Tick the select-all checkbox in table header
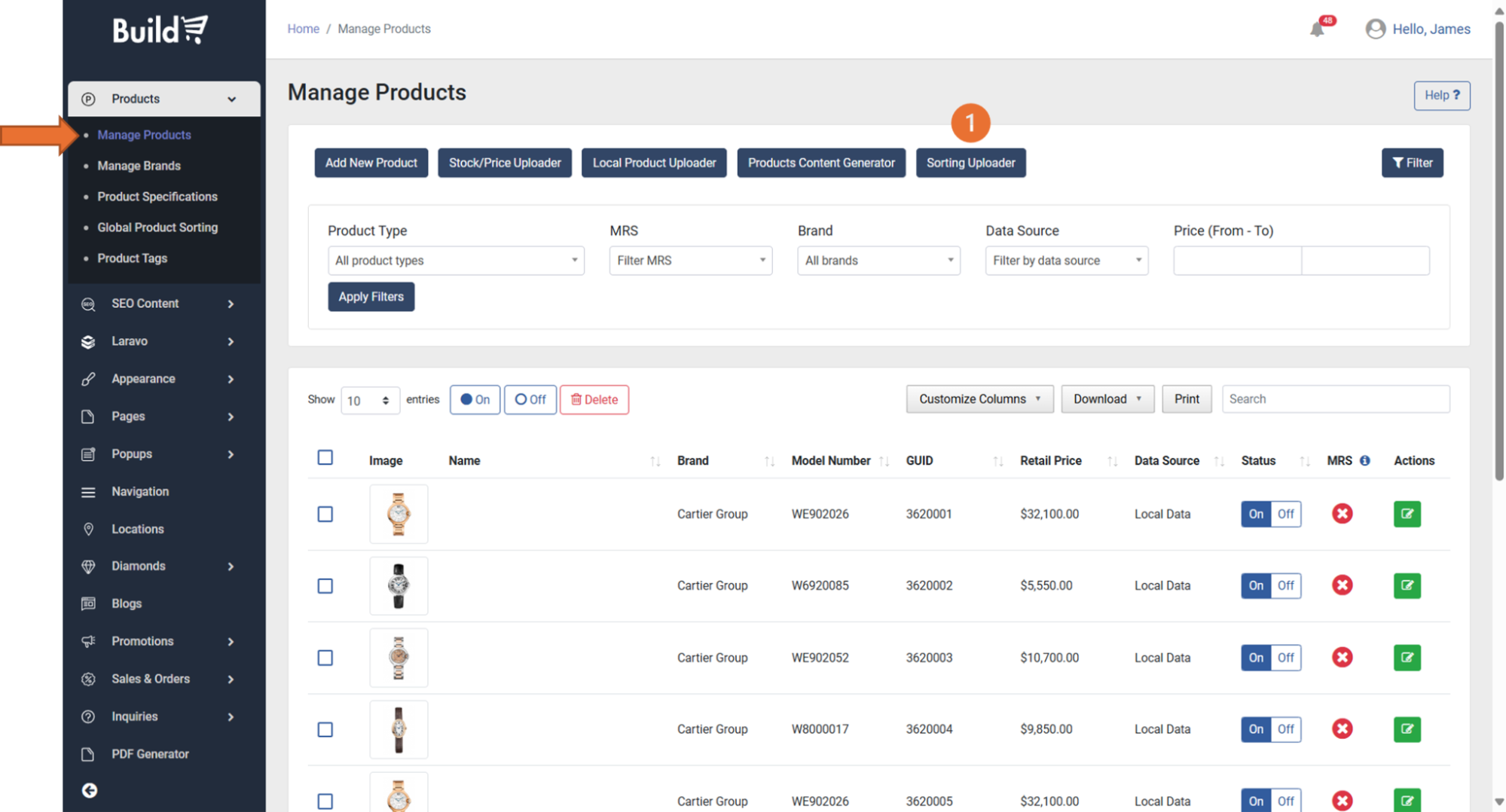Viewport: 1506px width, 812px height. click(x=325, y=458)
